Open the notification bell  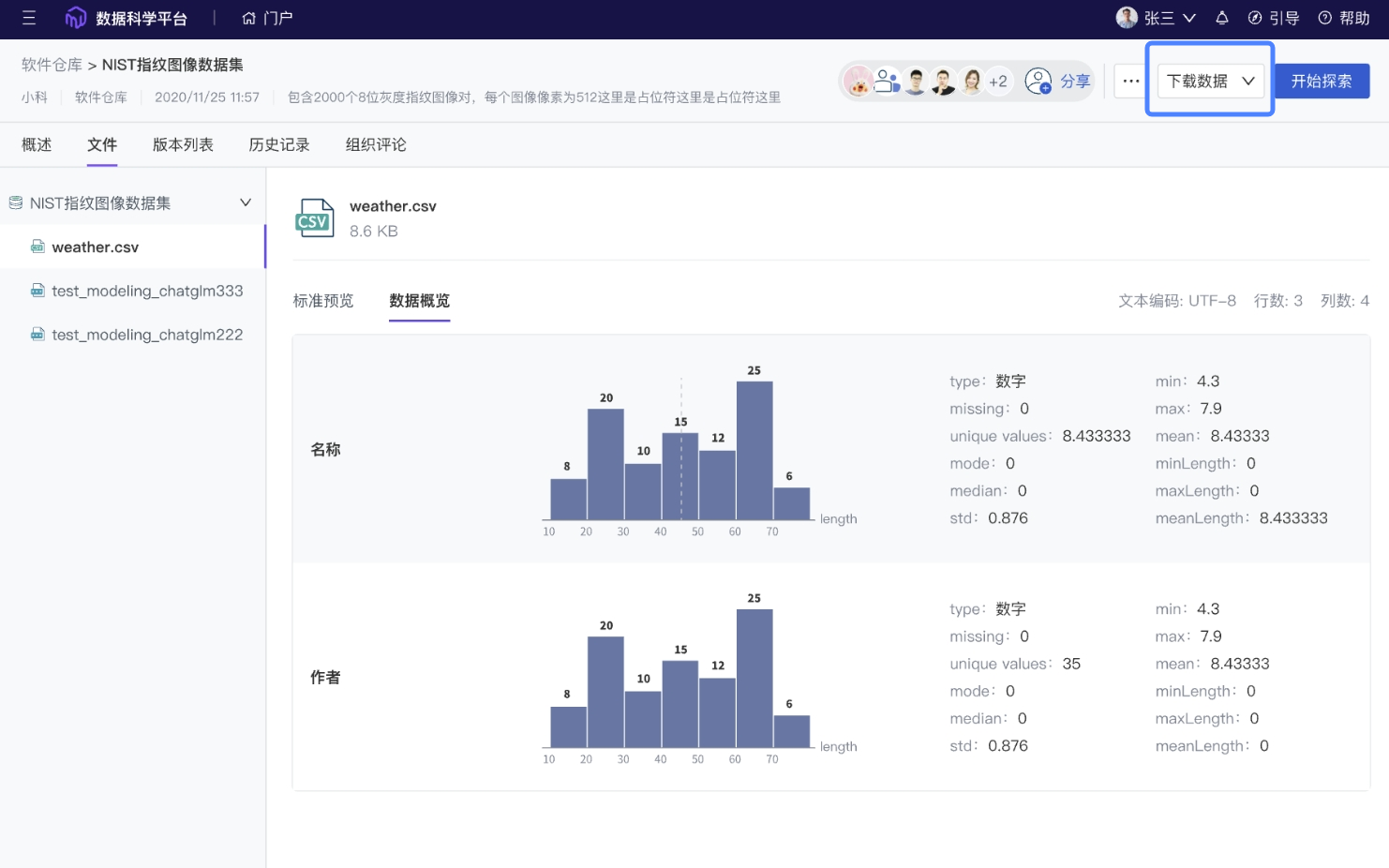pos(1221,18)
